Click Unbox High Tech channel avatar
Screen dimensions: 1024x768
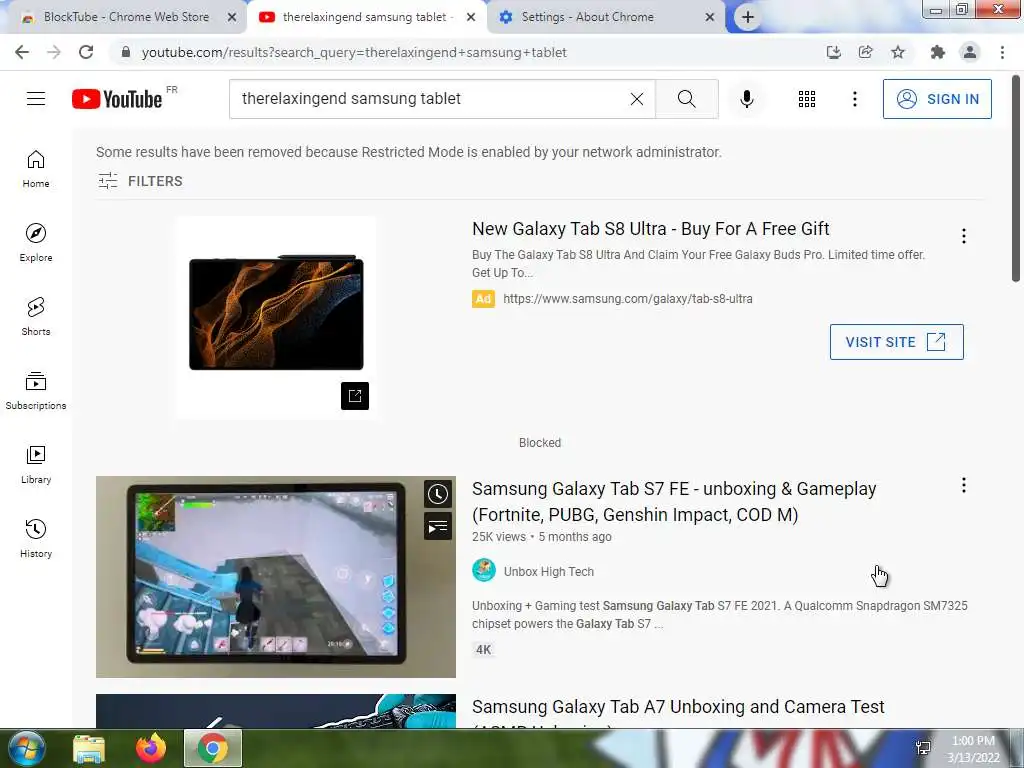484,570
